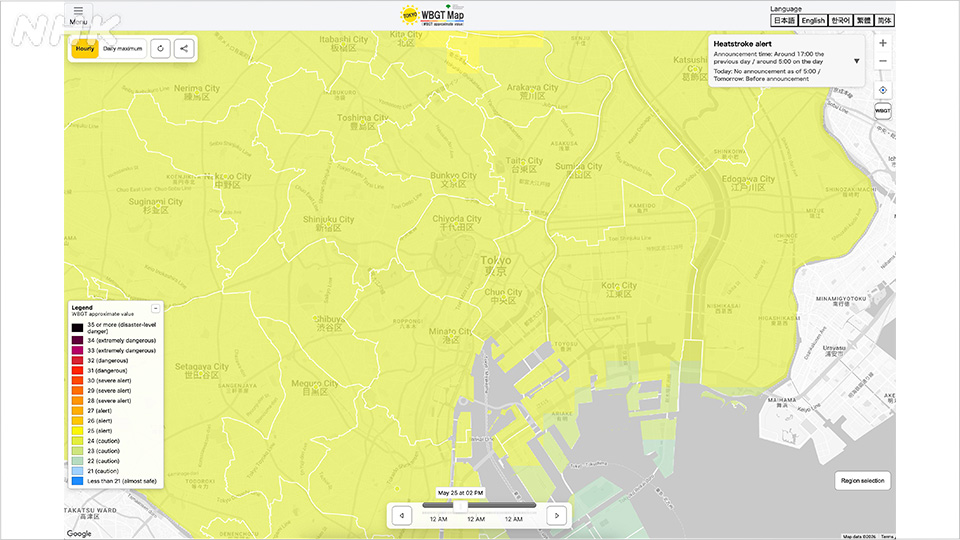Collapse the Legend panel

click(x=156, y=308)
